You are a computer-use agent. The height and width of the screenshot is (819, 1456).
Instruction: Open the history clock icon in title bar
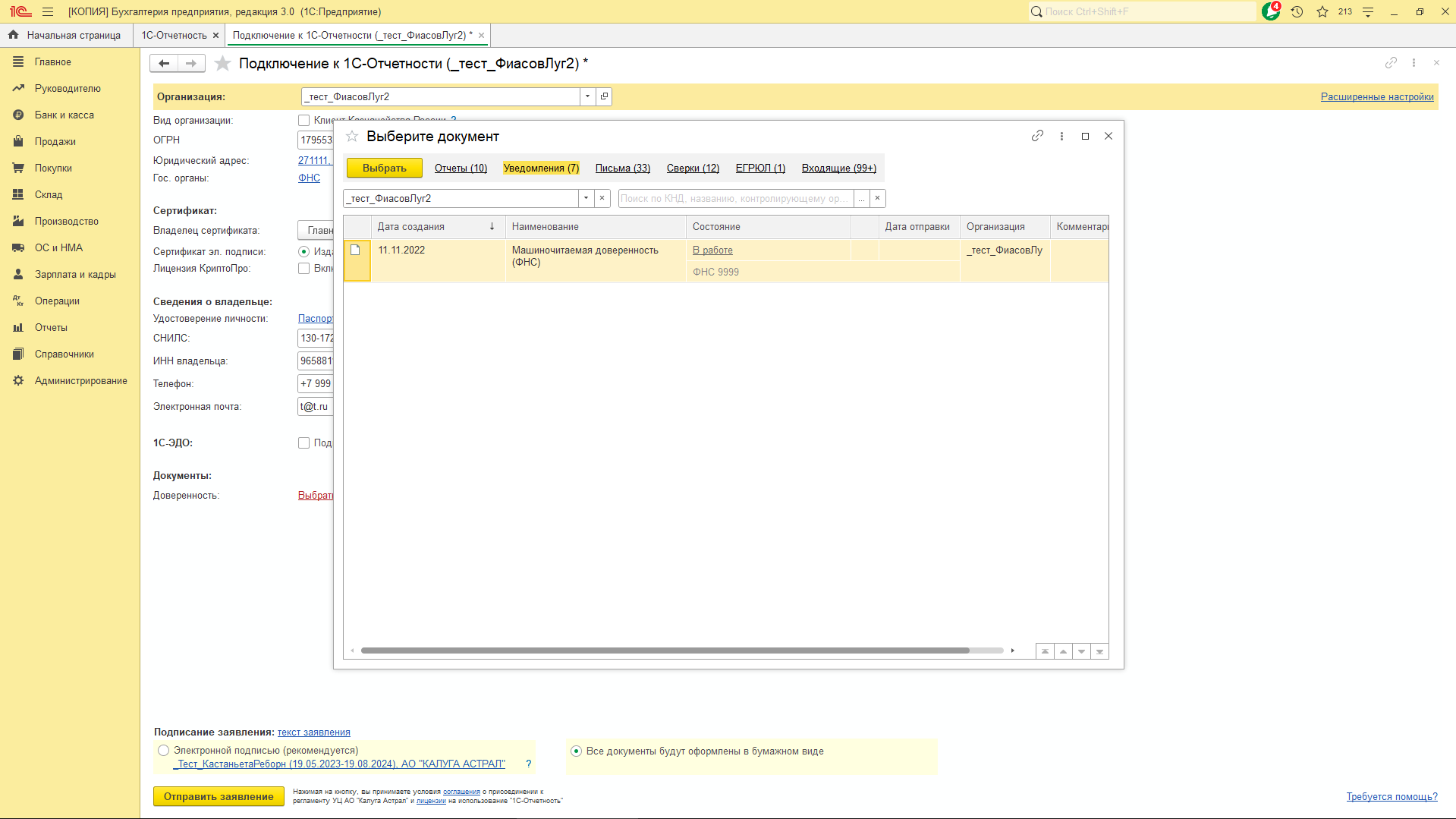click(1297, 11)
